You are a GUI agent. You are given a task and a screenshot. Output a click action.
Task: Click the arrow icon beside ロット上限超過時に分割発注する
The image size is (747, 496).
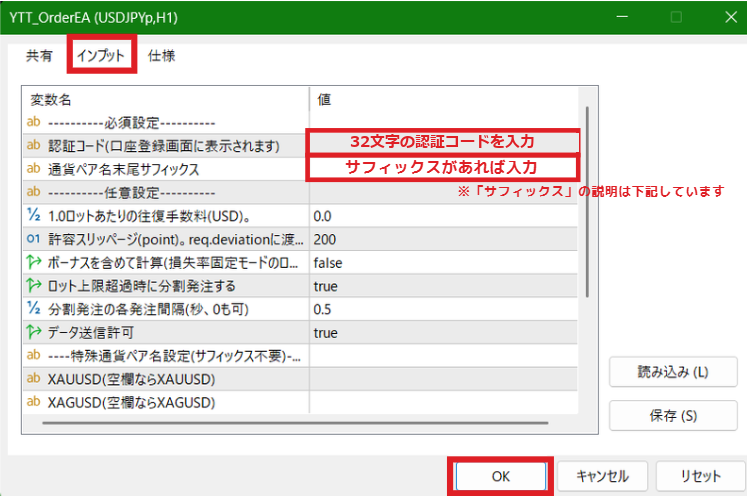33,285
